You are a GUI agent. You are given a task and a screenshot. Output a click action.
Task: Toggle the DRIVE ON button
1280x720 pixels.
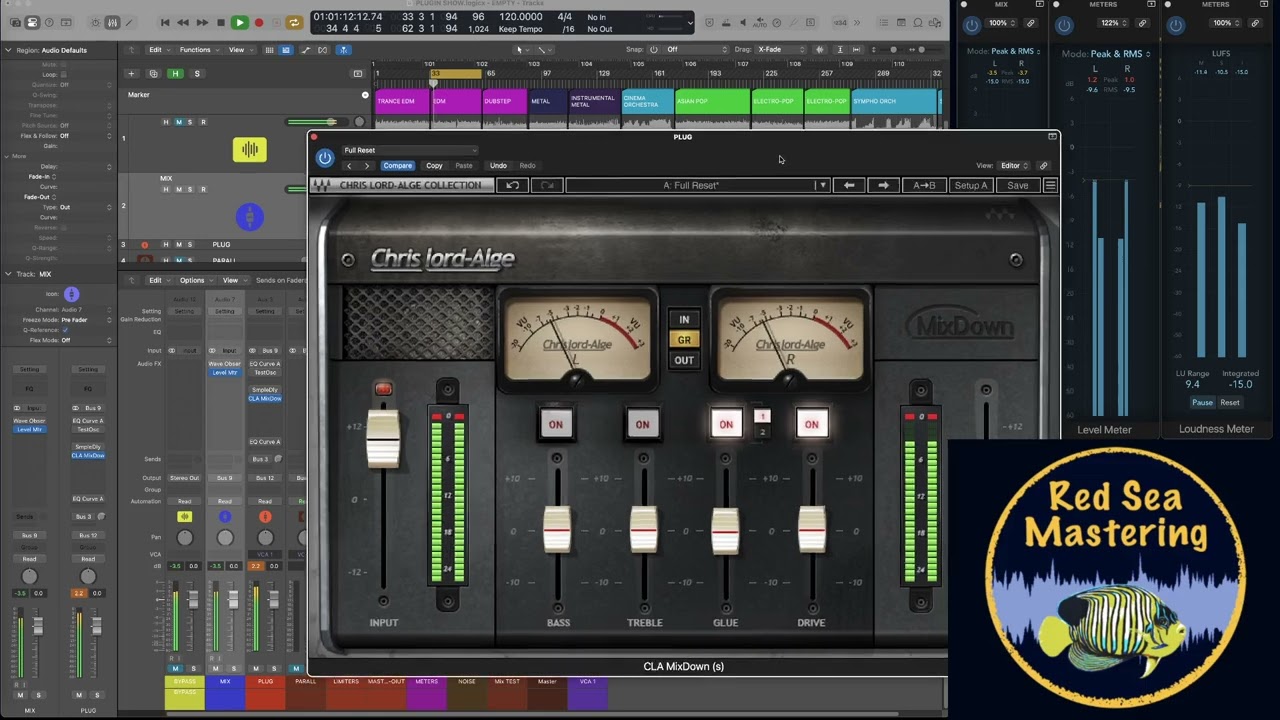811,424
